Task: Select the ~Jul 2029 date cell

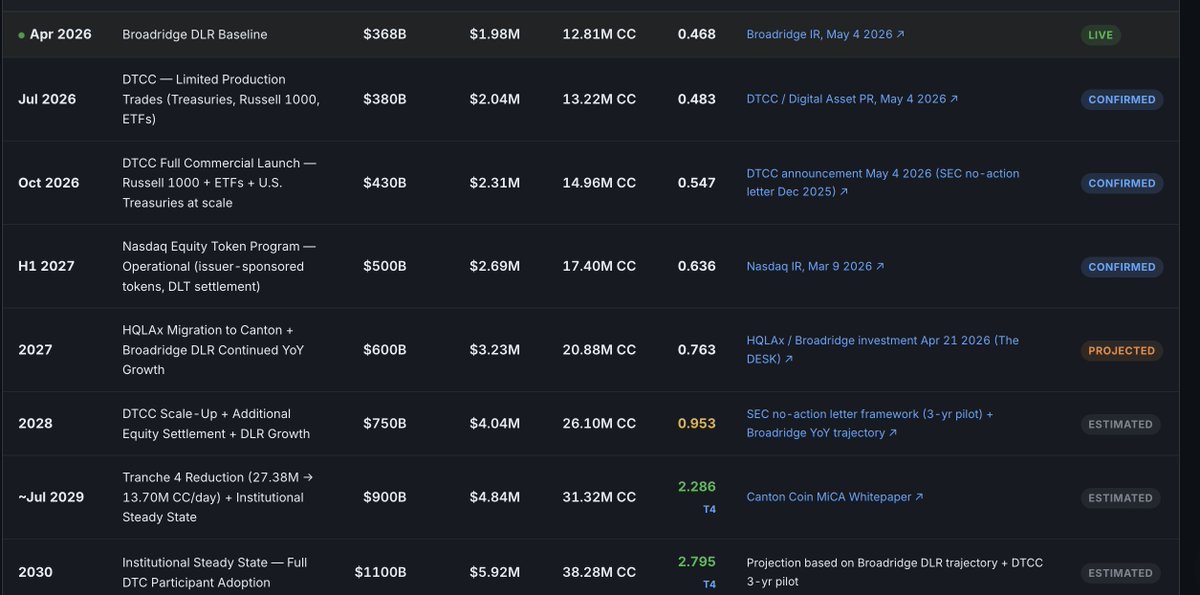Action: tap(51, 497)
